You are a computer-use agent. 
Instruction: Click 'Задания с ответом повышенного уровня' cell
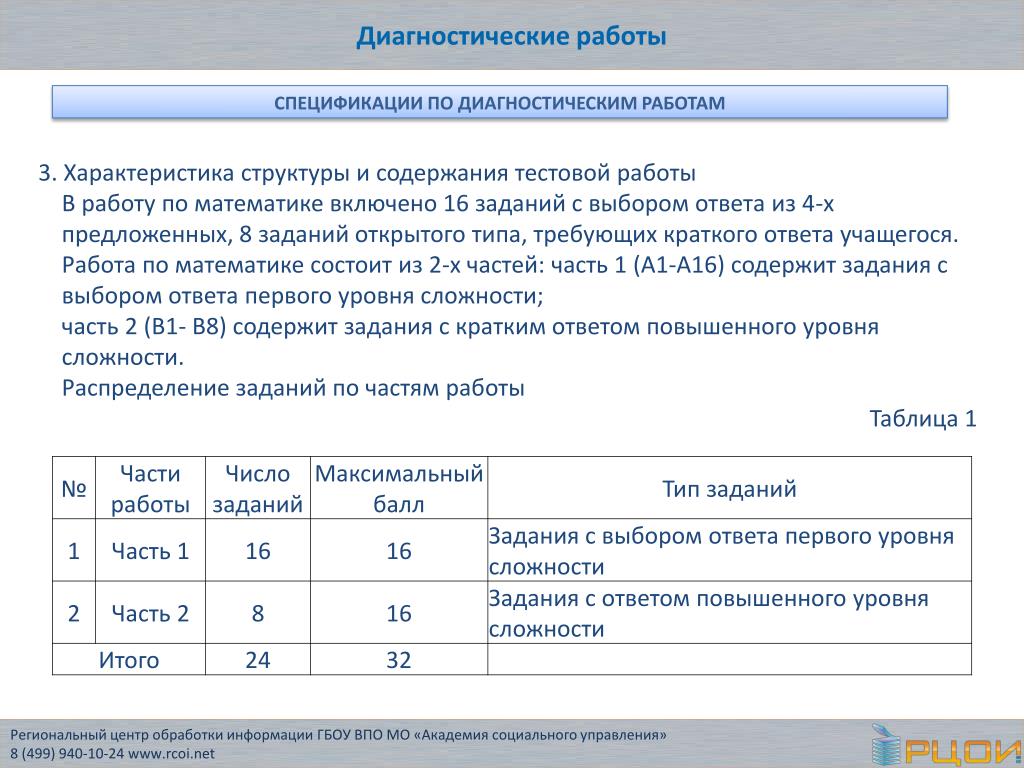(x=729, y=613)
